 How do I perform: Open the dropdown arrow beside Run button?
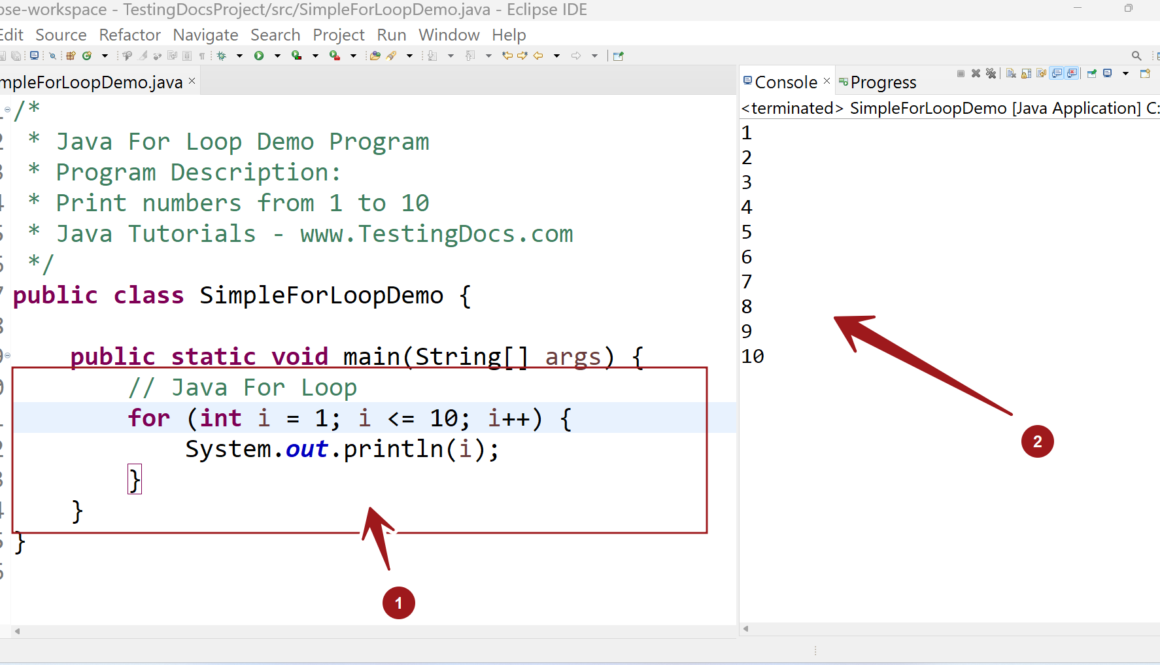pyautogui.click(x=277, y=56)
